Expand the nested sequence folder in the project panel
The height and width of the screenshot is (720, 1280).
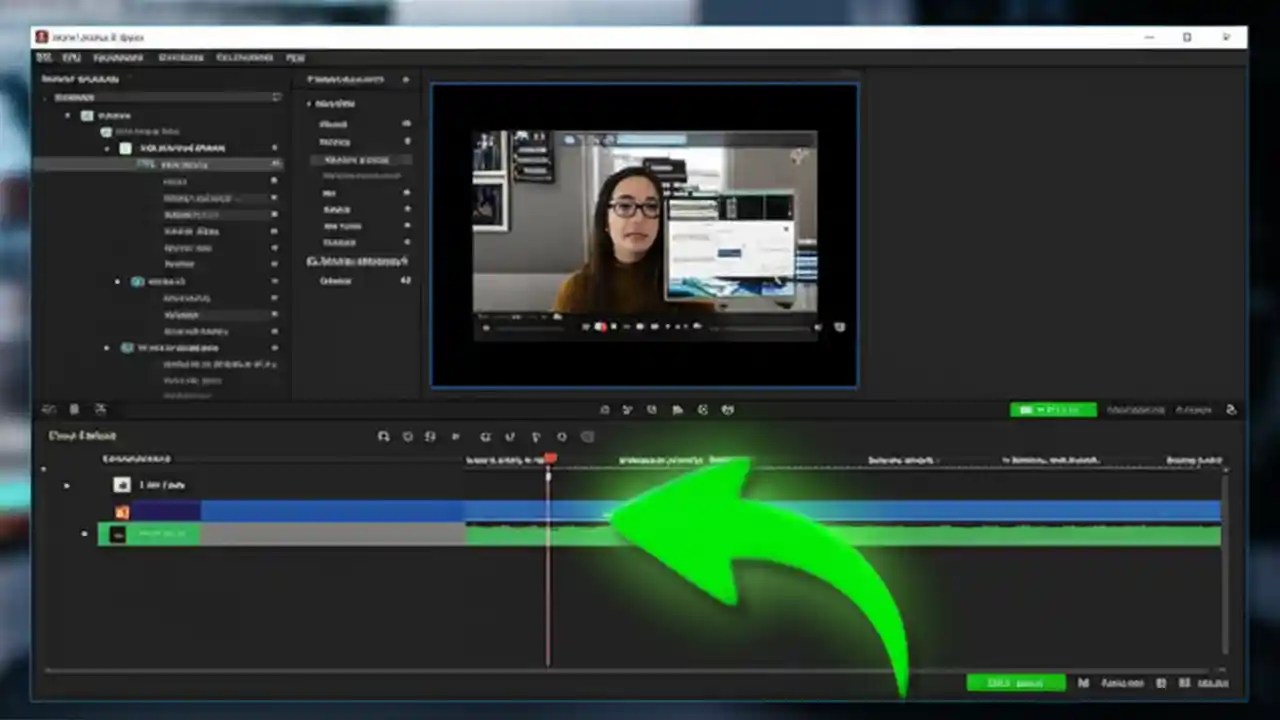[x=107, y=147]
